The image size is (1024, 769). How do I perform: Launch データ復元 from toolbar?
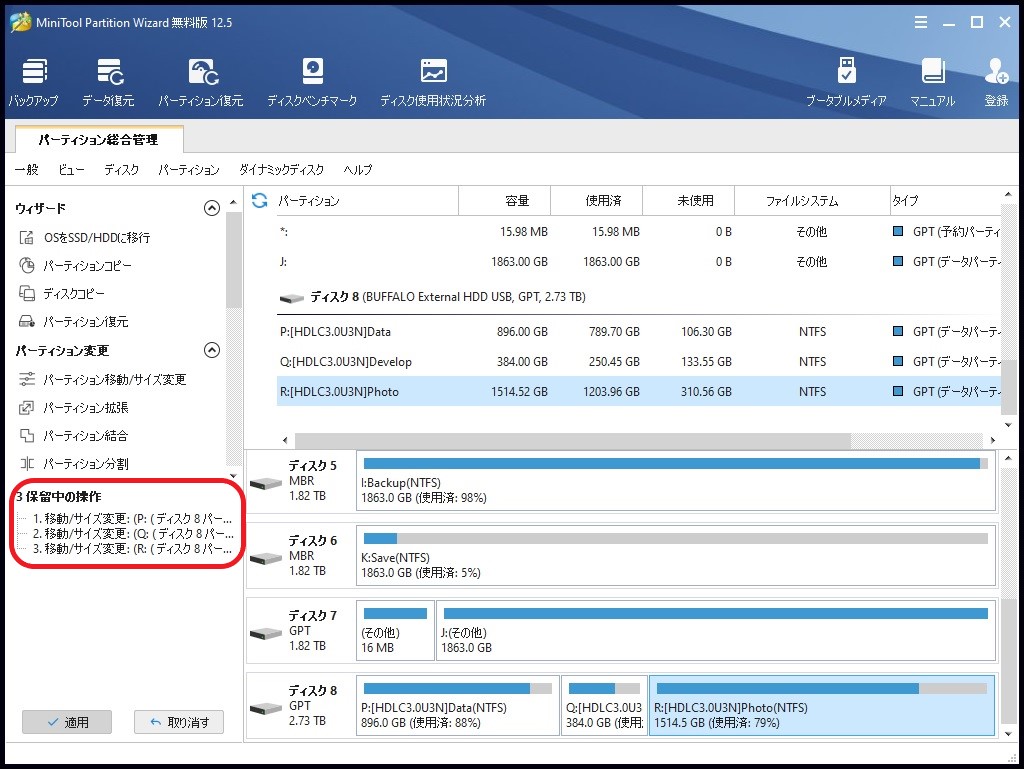coord(108,83)
